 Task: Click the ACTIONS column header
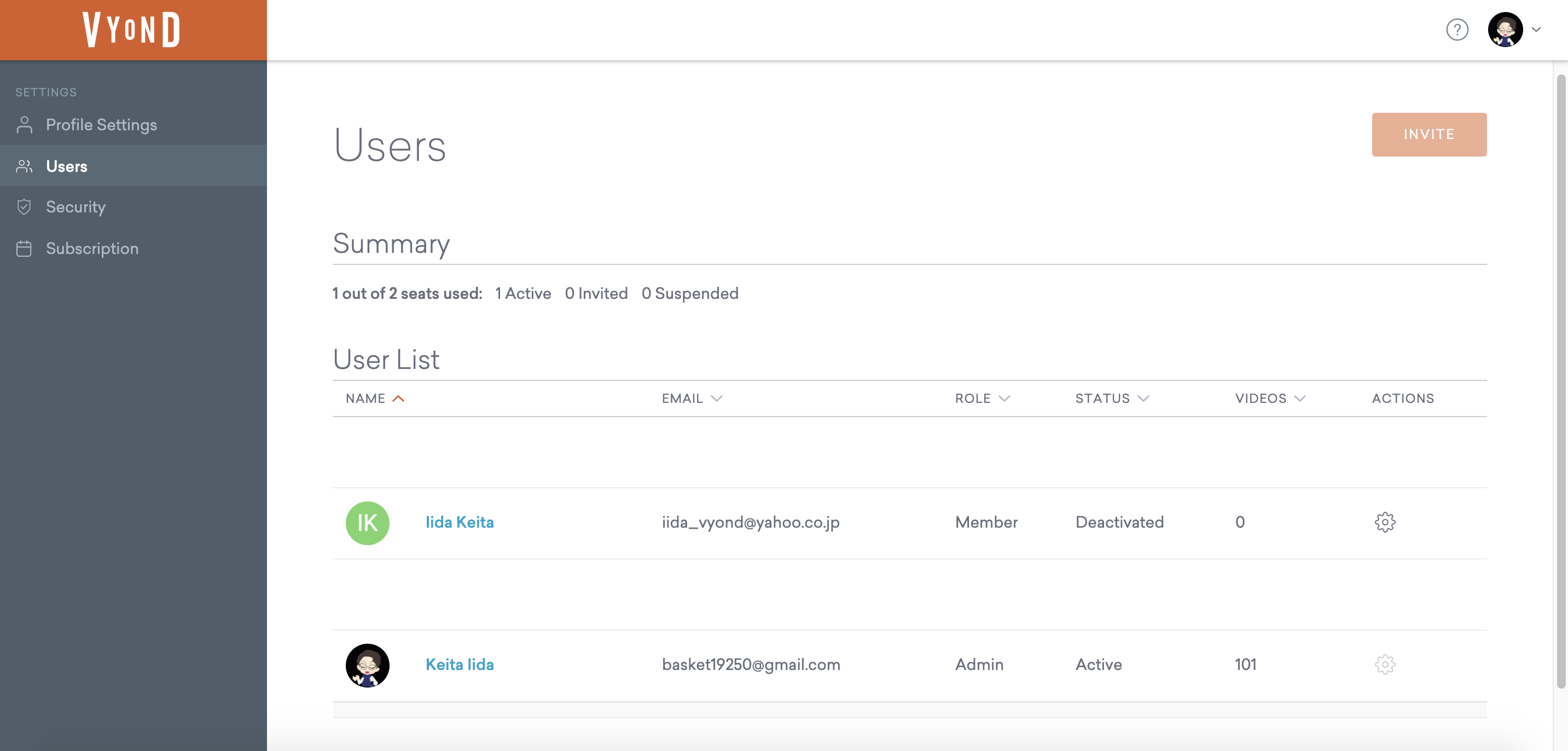pyautogui.click(x=1402, y=398)
